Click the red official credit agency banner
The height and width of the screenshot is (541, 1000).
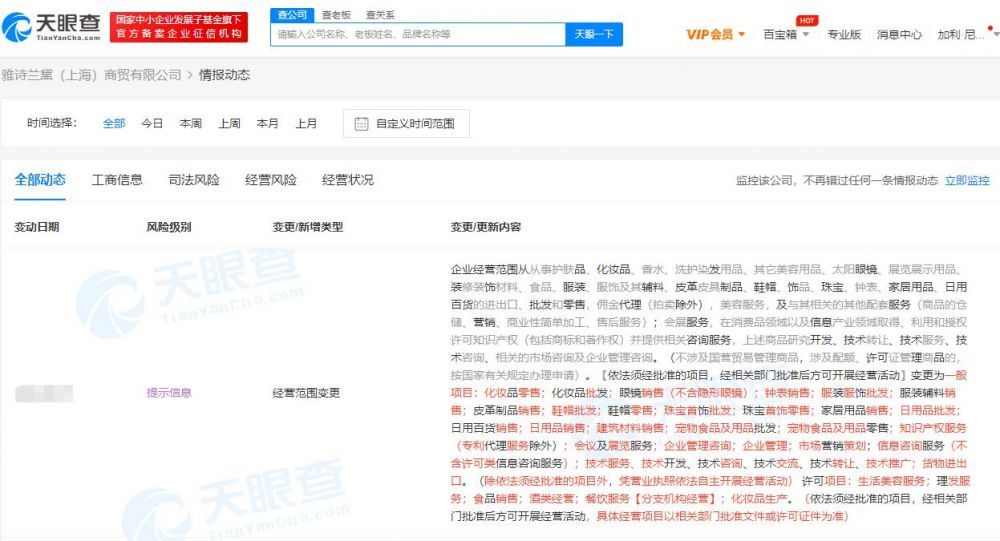click(x=179, y=27)
